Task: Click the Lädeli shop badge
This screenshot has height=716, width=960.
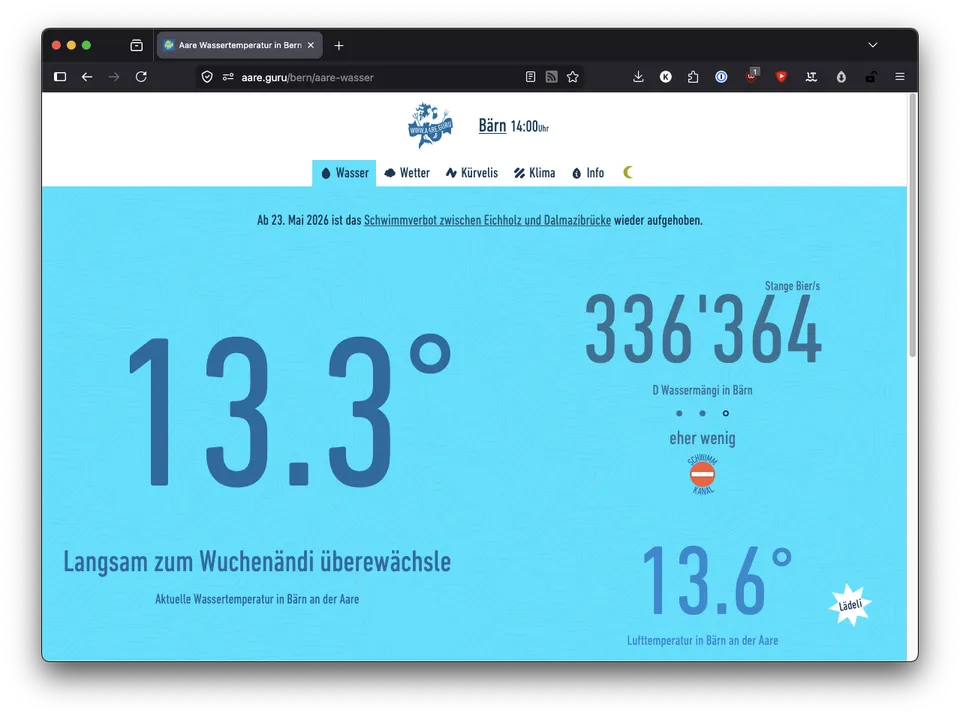Action: pyautogui.click(x=850, y=605)
